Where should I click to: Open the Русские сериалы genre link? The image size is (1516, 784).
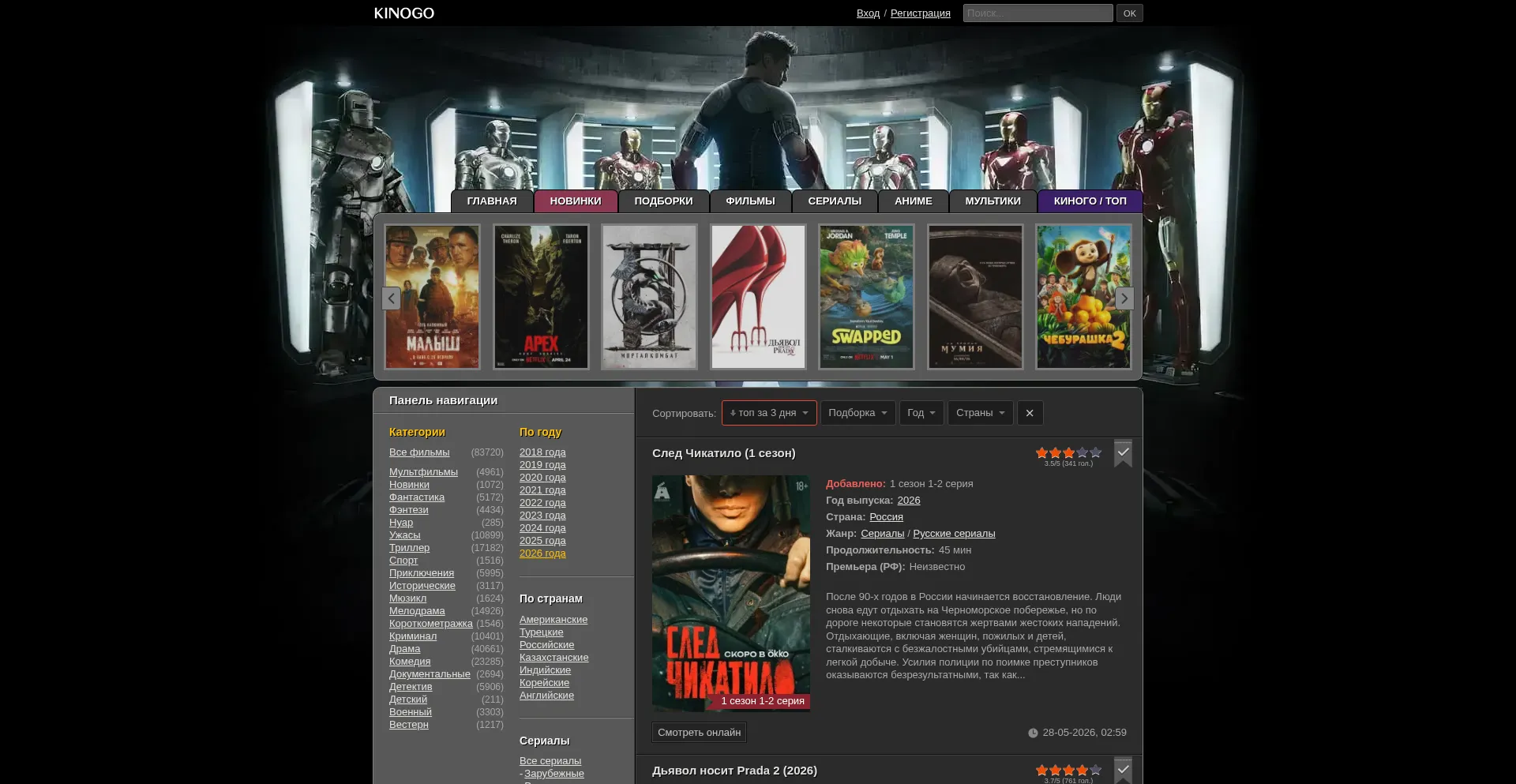click(x=954, y=534)
